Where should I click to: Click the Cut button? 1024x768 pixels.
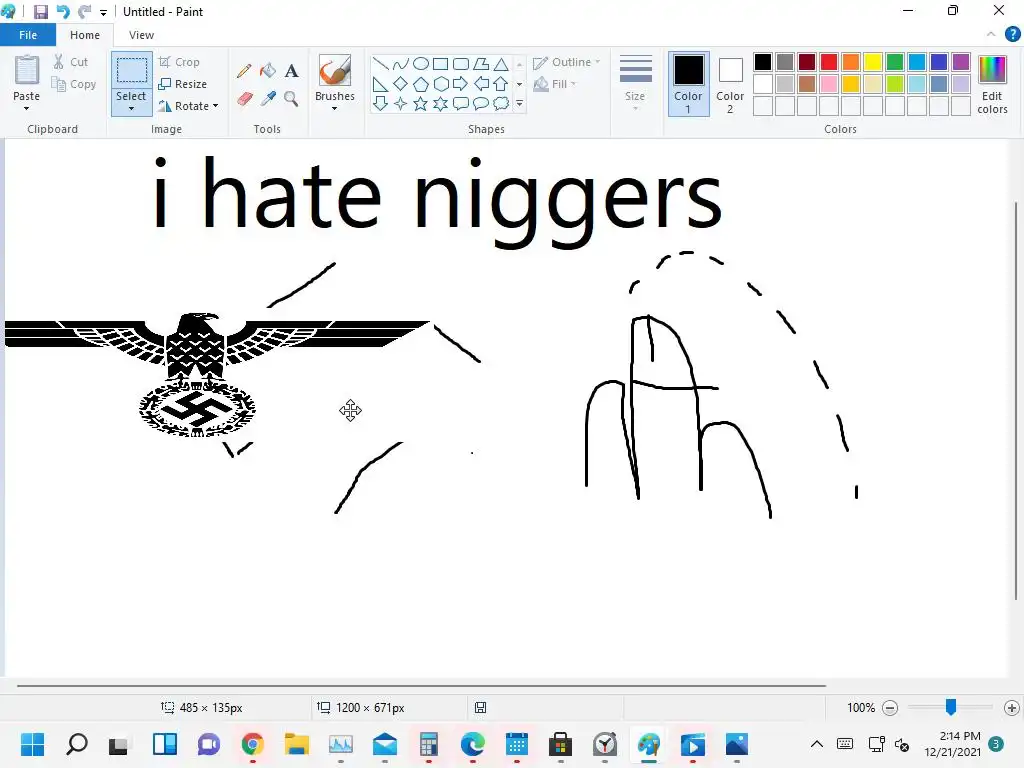(71, 62)
